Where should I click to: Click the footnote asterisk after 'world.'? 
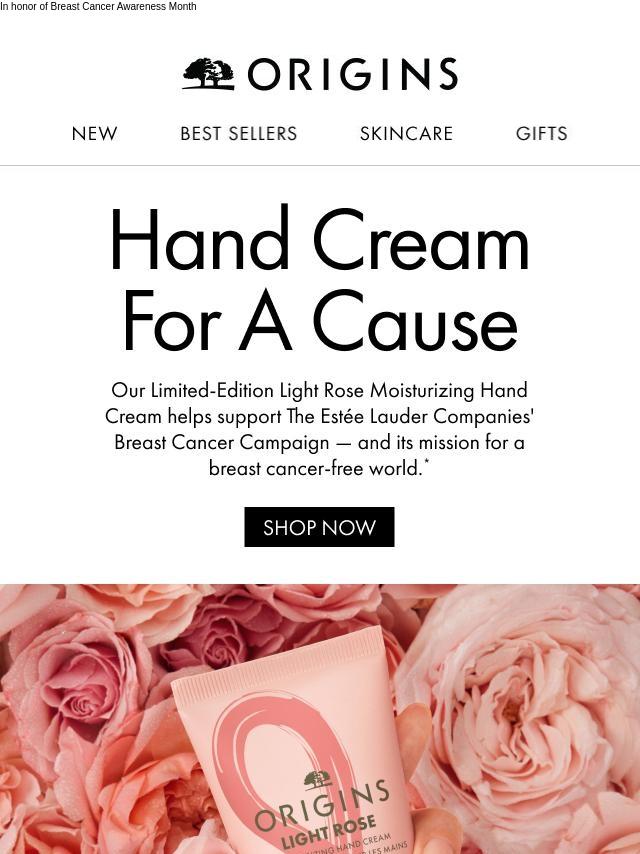[x=426, y=463]
